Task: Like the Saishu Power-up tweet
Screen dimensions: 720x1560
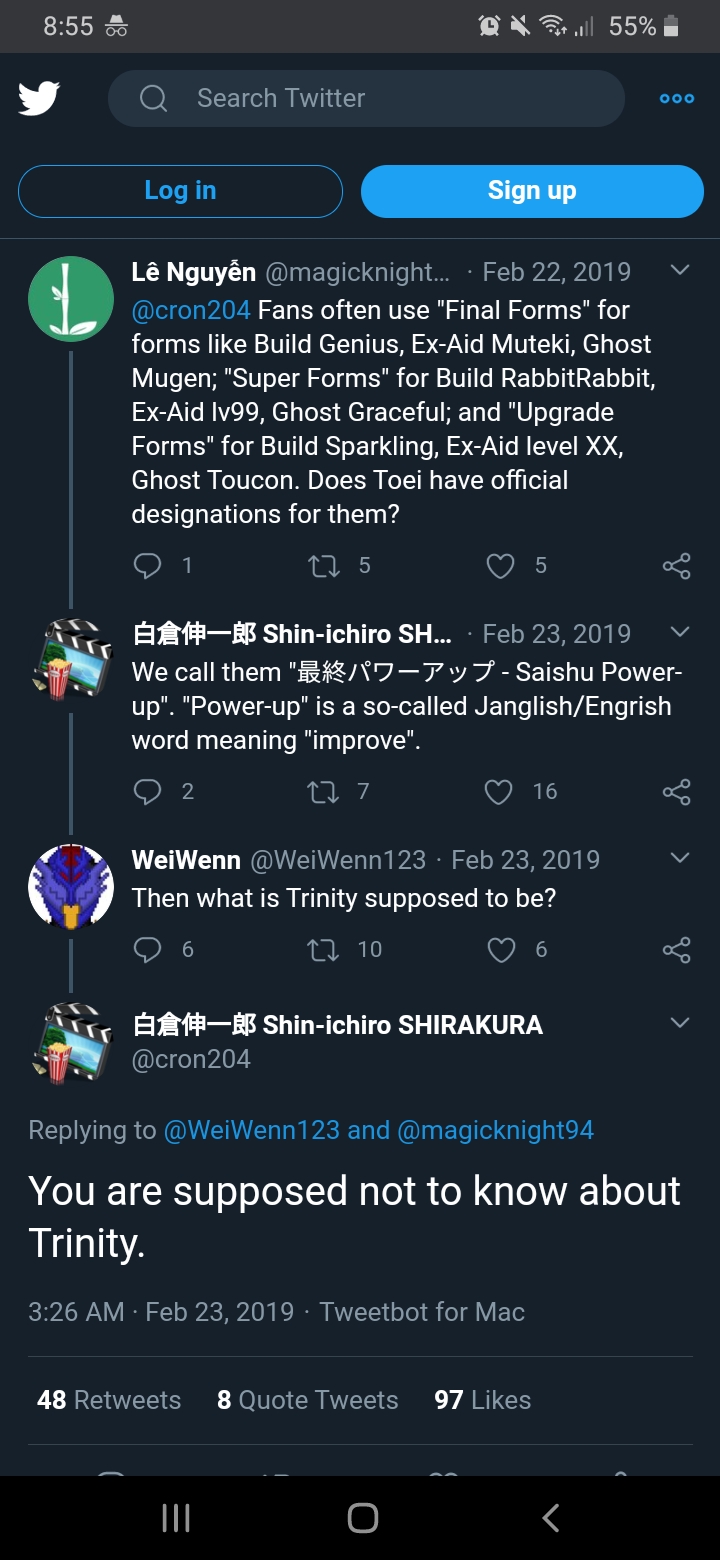Action: click(499, 792)
